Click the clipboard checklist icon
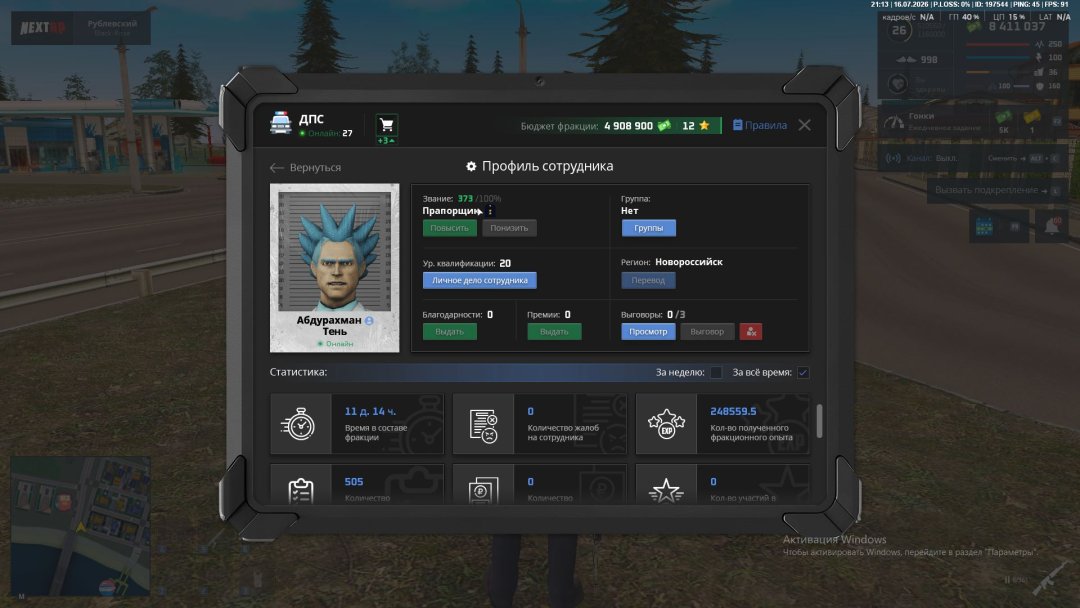1080x608 pixels. pos(301,490)
